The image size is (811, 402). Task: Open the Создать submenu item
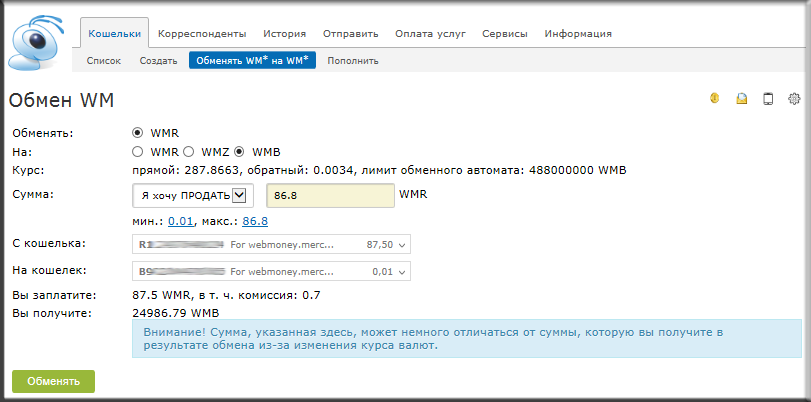(158, 61)
